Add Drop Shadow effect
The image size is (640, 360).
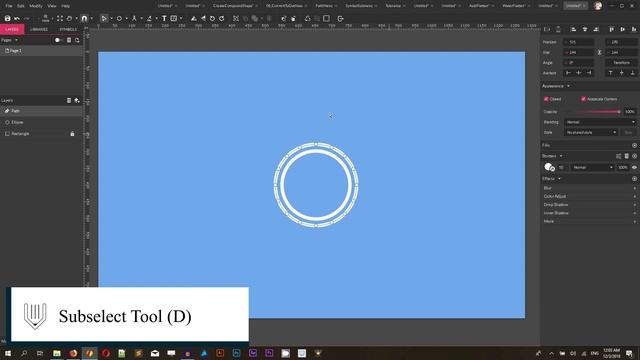pos(635,205)
